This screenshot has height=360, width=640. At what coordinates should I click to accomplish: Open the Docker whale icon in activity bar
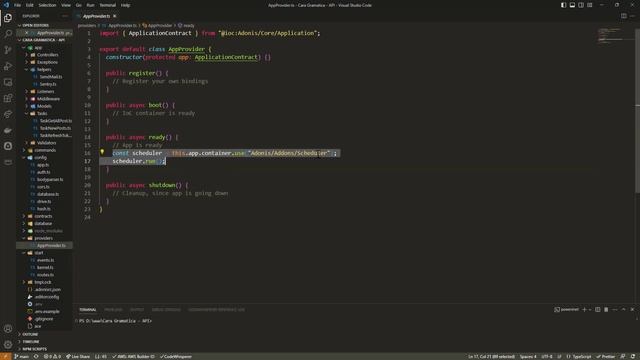click(8, 130)
